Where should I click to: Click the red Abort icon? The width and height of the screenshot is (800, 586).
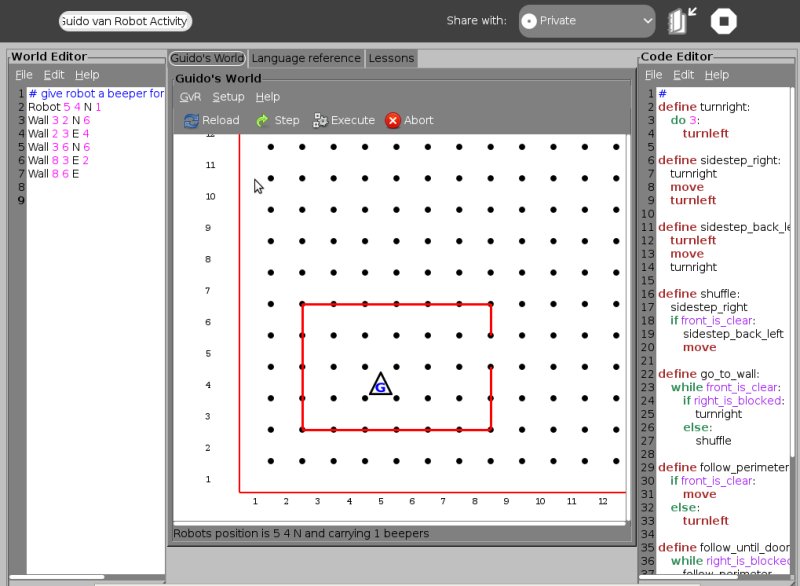[393, 120]
